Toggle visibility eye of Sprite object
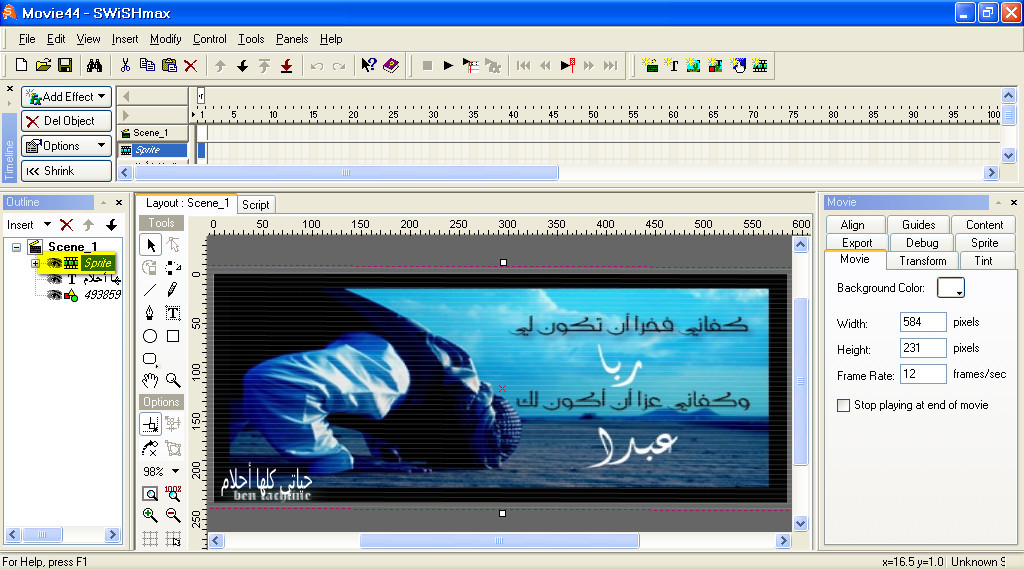 pyautogui.click(x=54, y=263)
